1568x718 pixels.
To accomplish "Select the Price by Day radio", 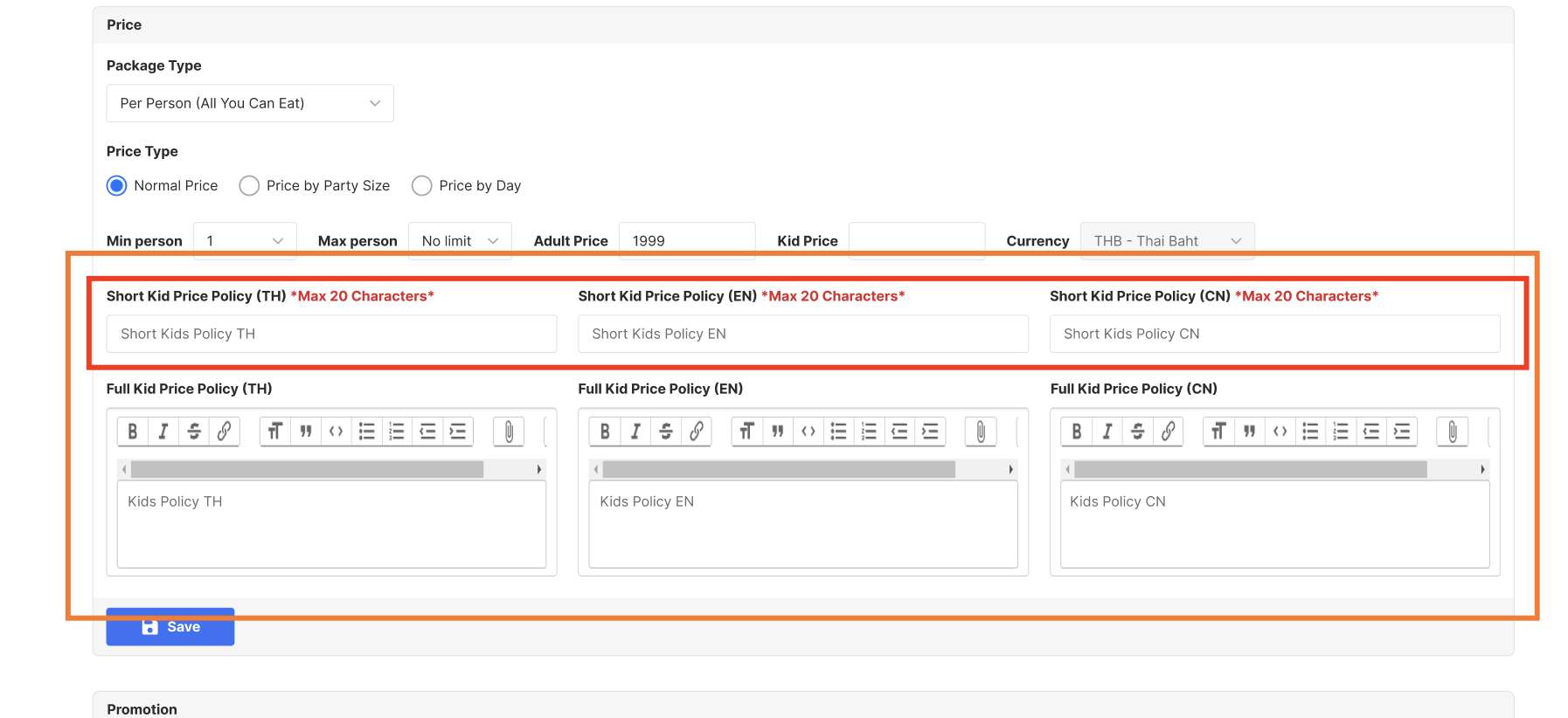I will click(x=422, y=186).
